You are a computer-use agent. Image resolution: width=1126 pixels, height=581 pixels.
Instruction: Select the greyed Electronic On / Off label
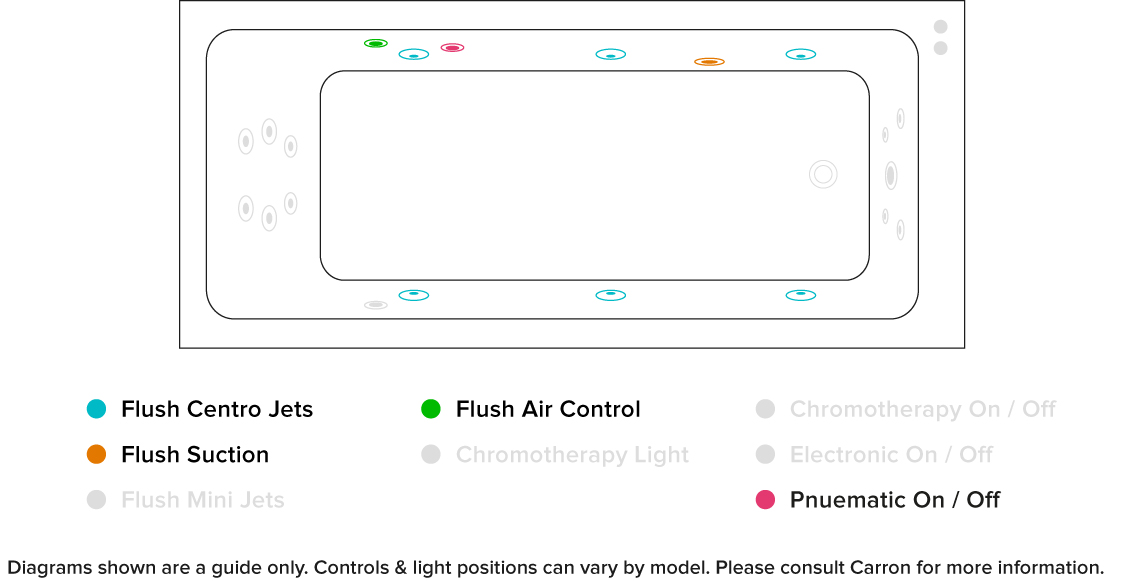point(891,455)
